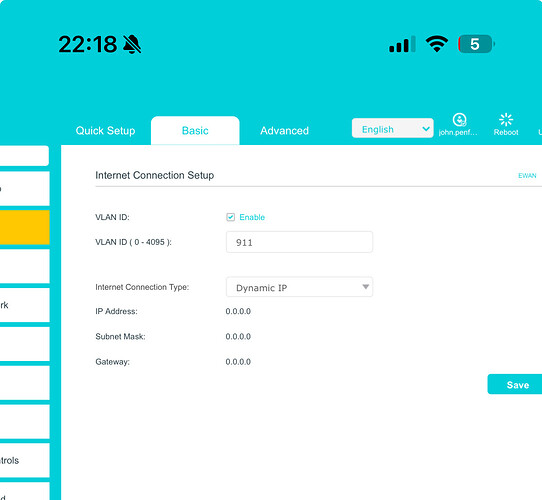
Task: Tap the Wi-Fi status icon
Action: pyautogui.click(x=437, y=44)
